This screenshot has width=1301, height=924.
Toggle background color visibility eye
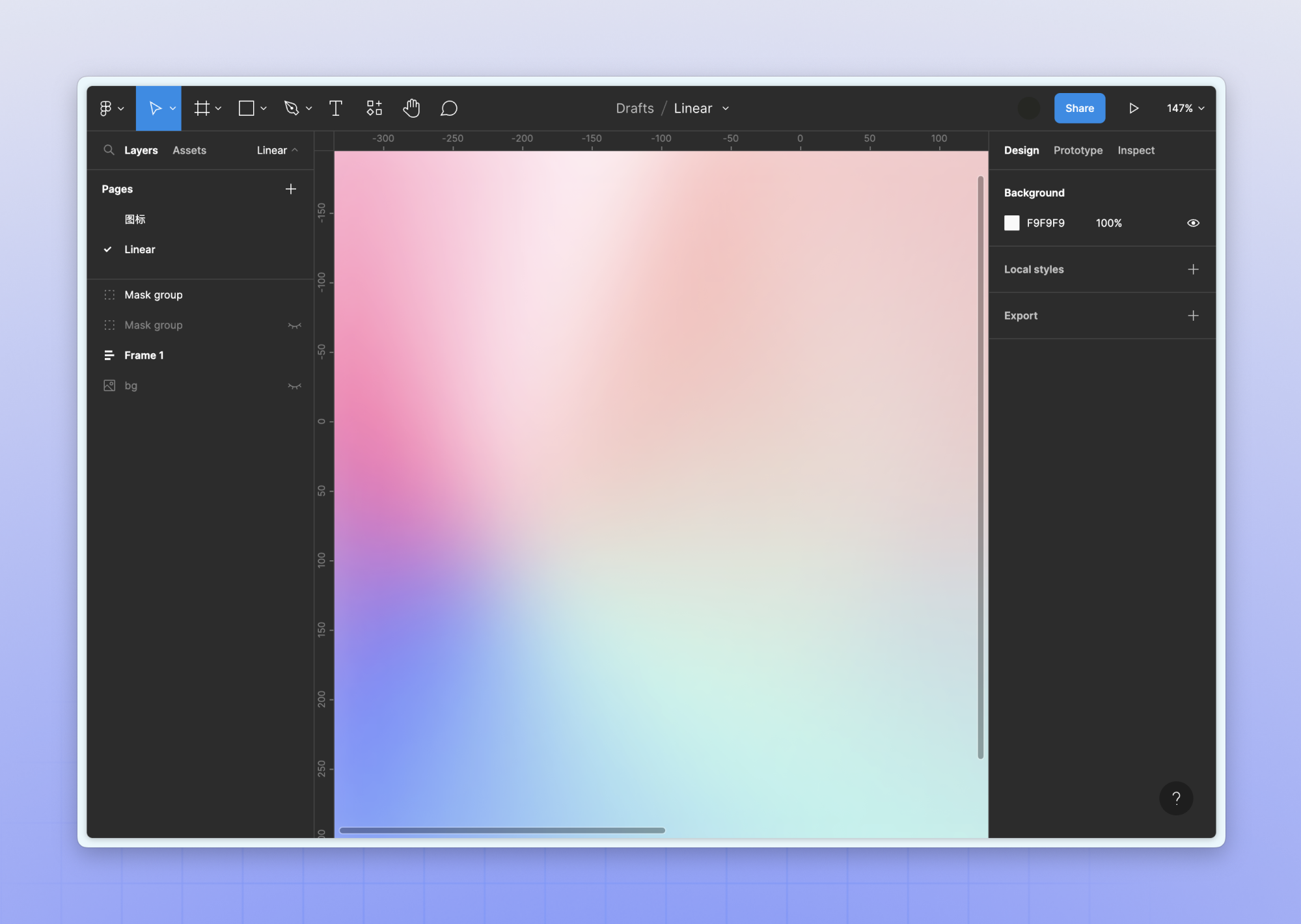coord(1192,223)
